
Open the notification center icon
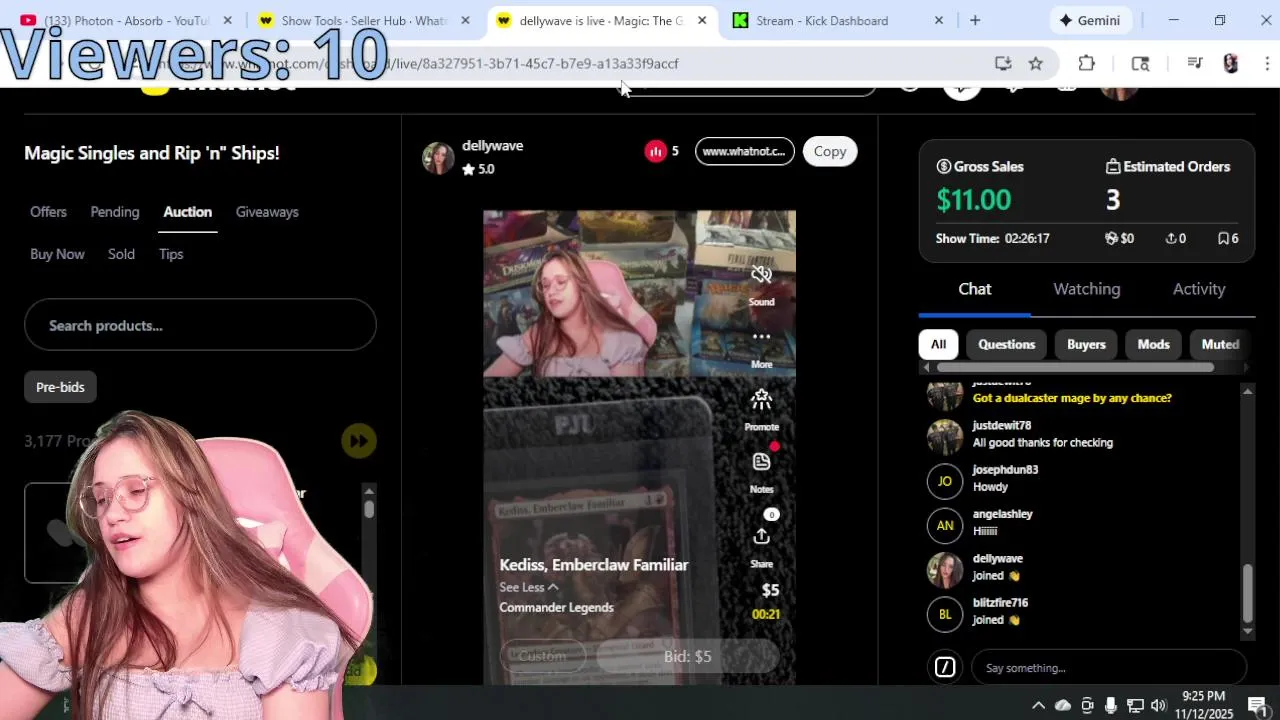1258,705
